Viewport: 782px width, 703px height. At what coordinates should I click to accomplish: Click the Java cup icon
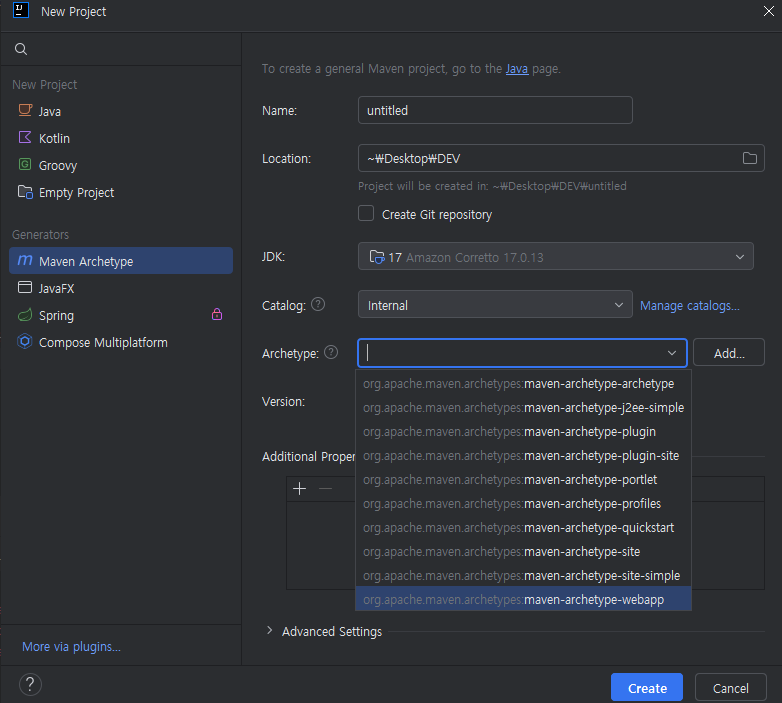(25, 110)
